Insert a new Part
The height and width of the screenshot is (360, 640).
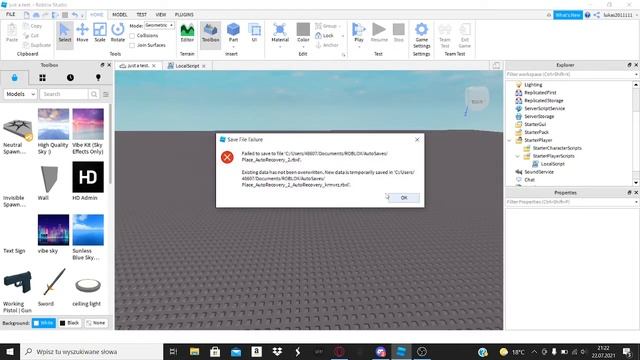click(x=233, y=31)
